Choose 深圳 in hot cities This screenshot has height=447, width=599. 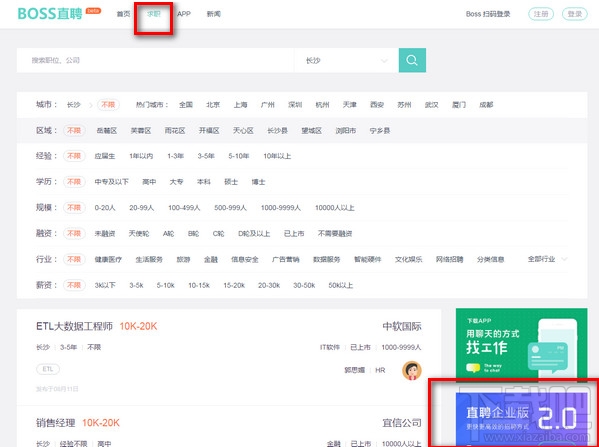point(295,105)
